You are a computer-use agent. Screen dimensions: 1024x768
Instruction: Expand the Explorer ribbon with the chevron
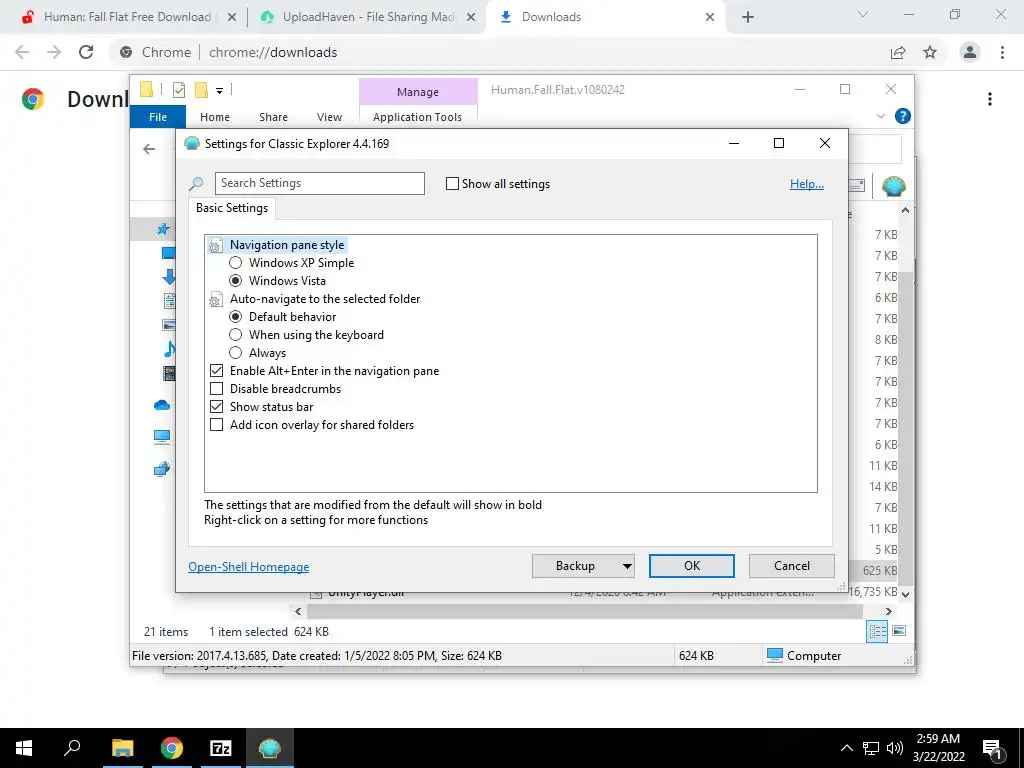(x=881, y=116)
